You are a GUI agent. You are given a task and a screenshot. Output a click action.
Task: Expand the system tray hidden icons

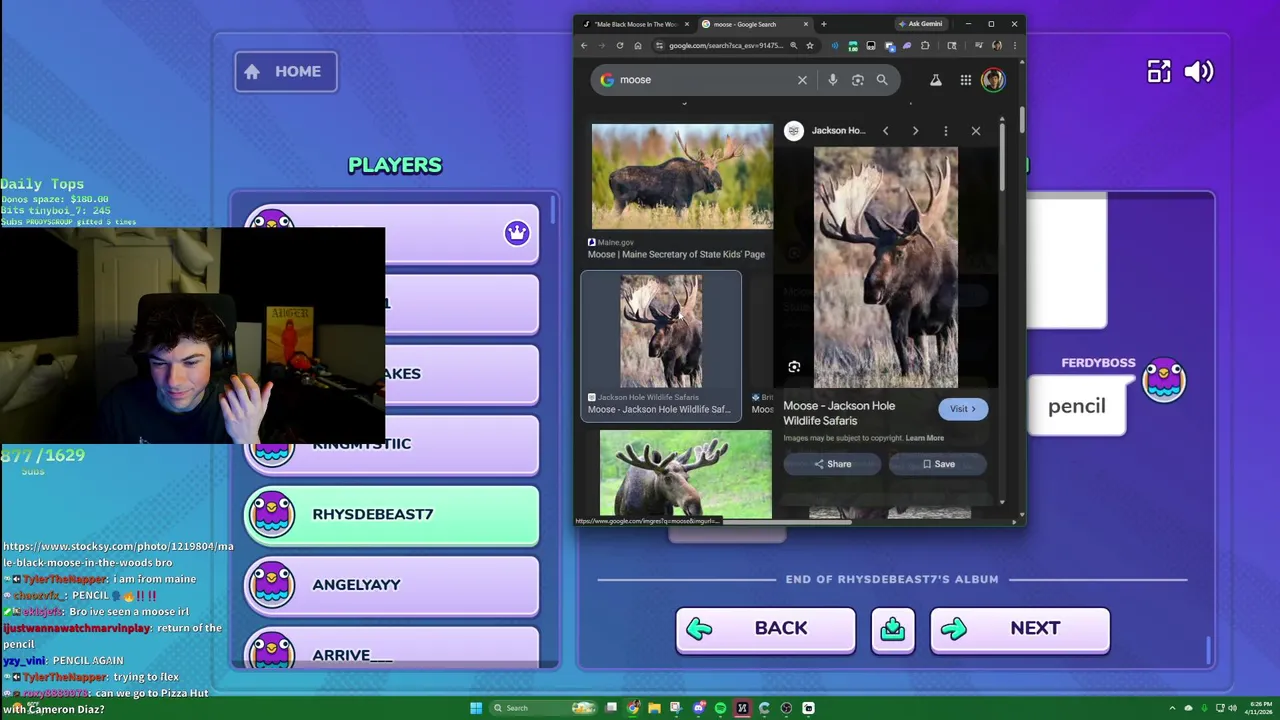pyautogui.click(x=1172, y=708)
